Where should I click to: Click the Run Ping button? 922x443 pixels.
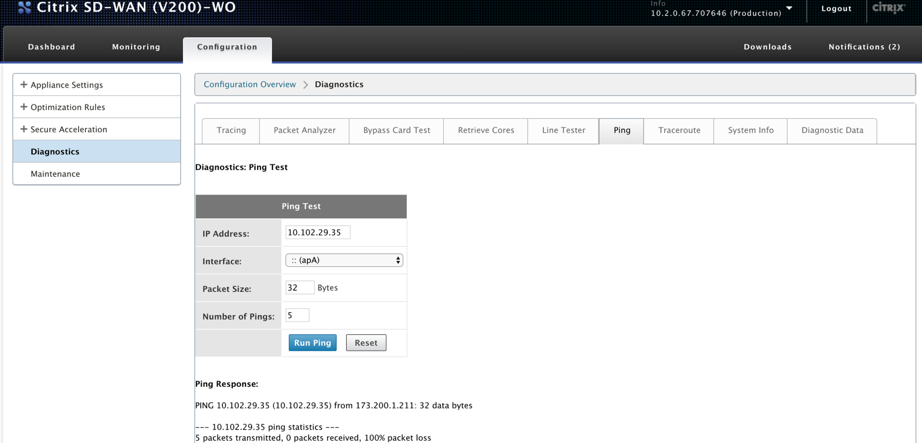313,343
